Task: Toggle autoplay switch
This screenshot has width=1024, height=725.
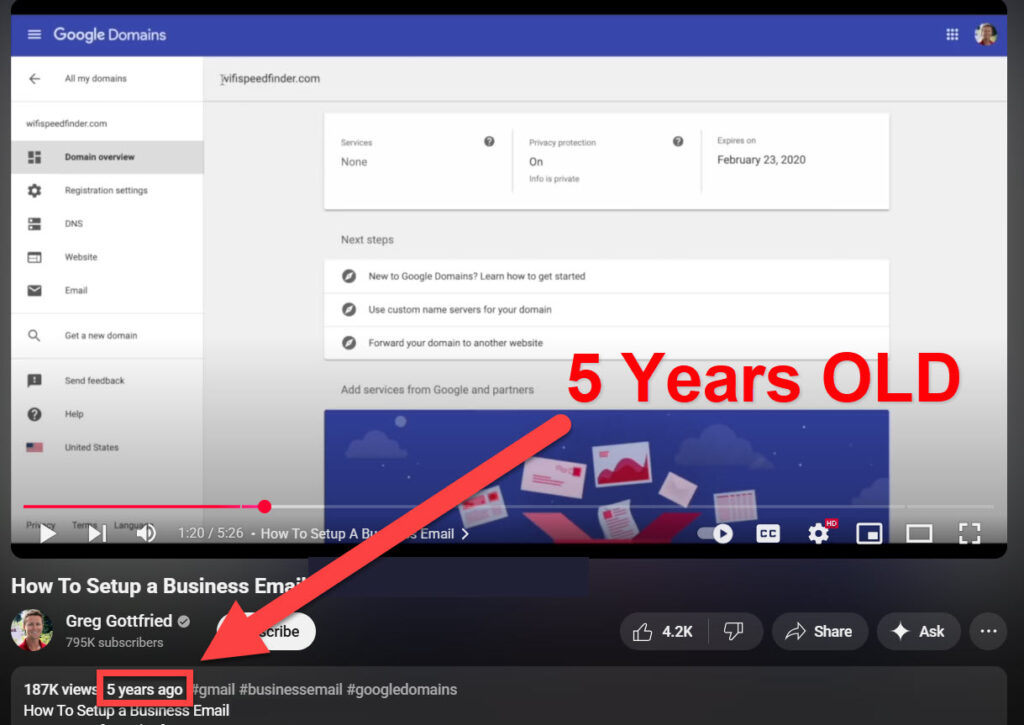Action: tap(716, 534)
